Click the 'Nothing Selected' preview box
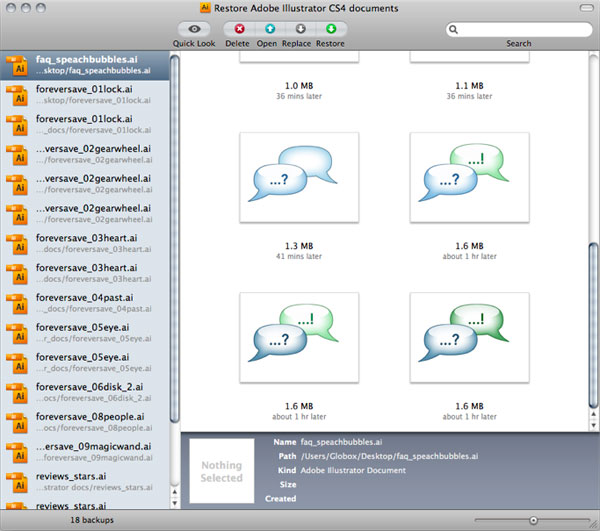 [222, 471]
